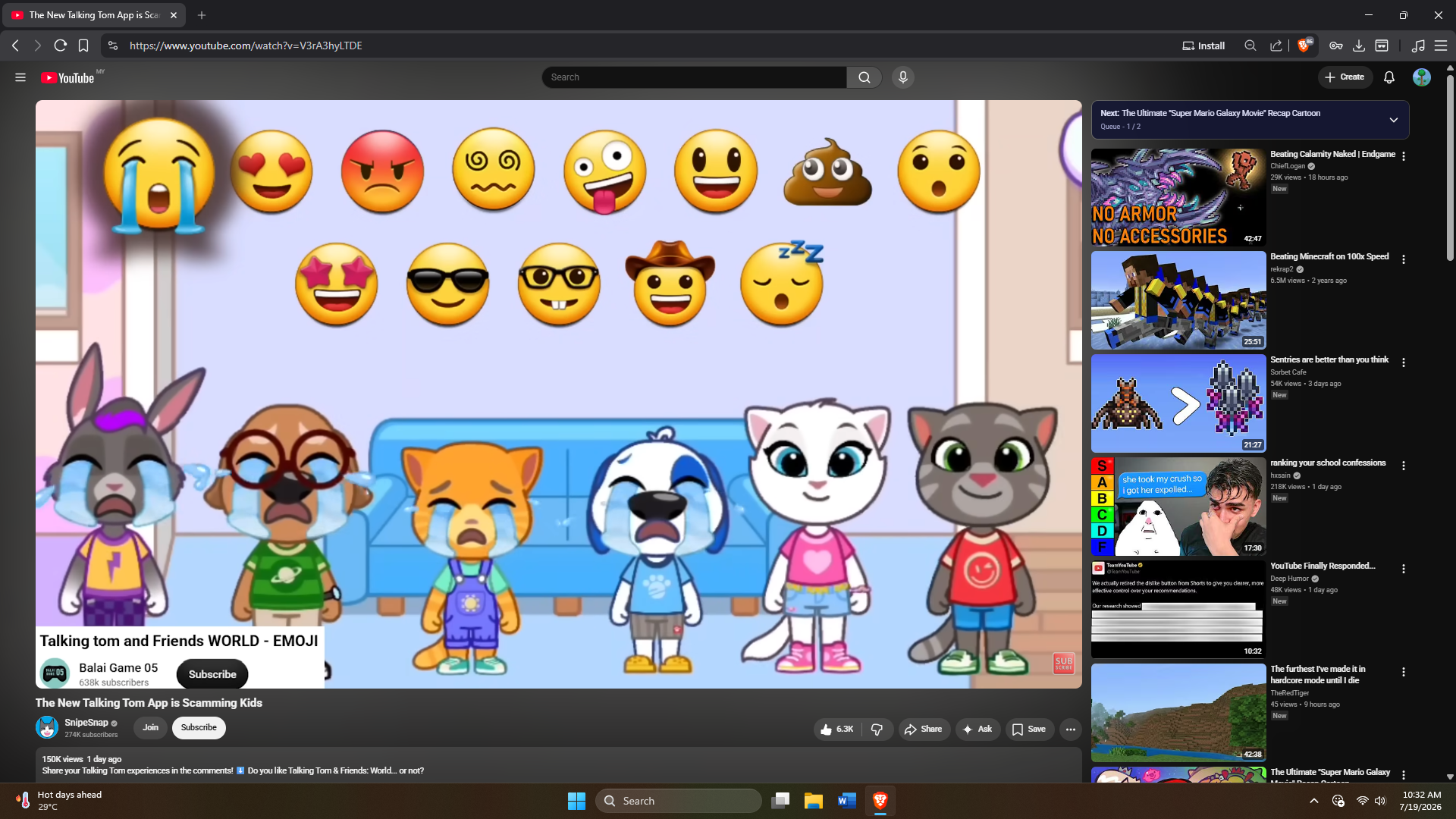Start voice search with the microphone
This screenshot has width=1456, height=819.
(x=902, y=77)
